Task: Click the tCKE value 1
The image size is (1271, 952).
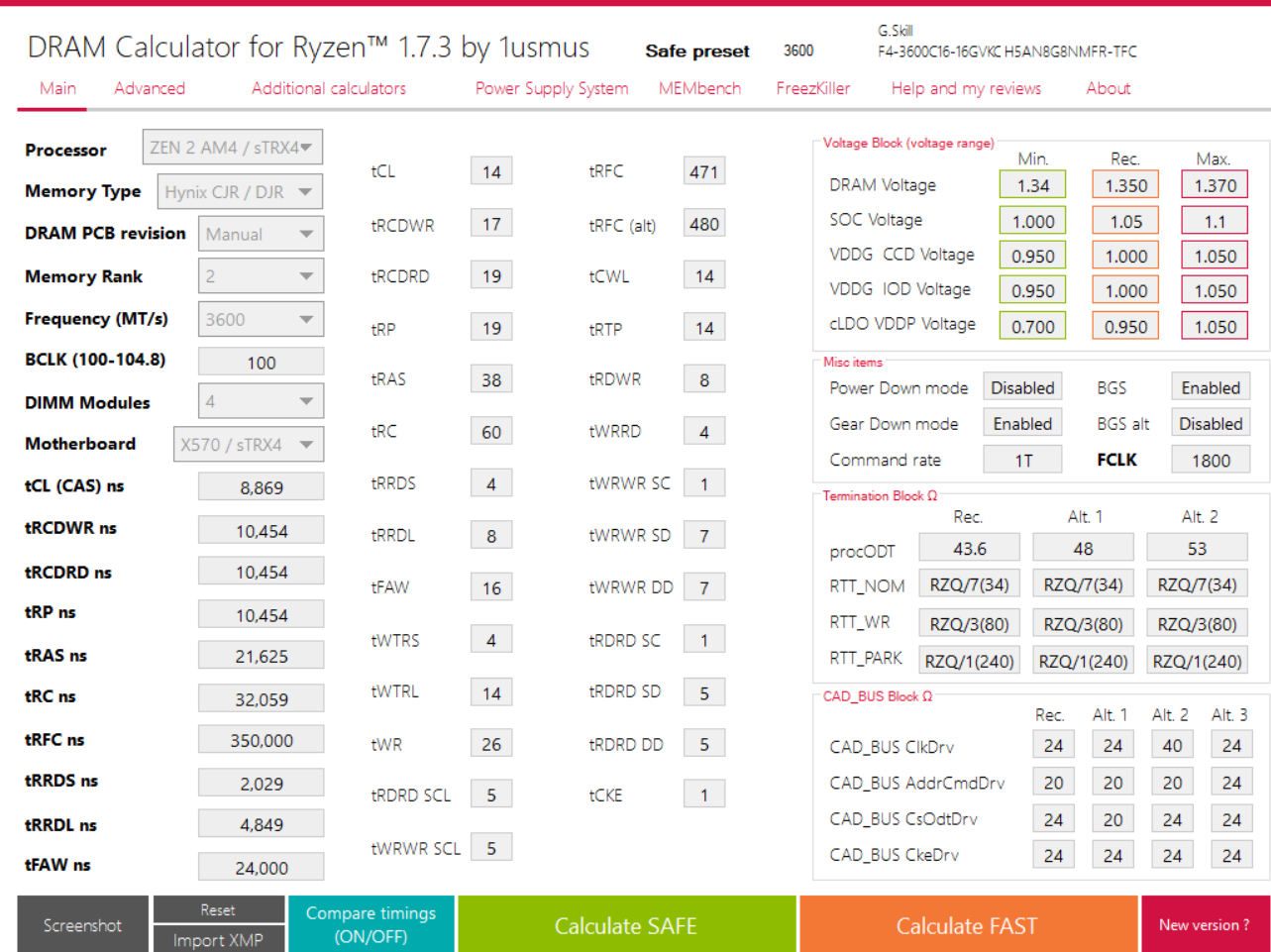Action: 704,795
